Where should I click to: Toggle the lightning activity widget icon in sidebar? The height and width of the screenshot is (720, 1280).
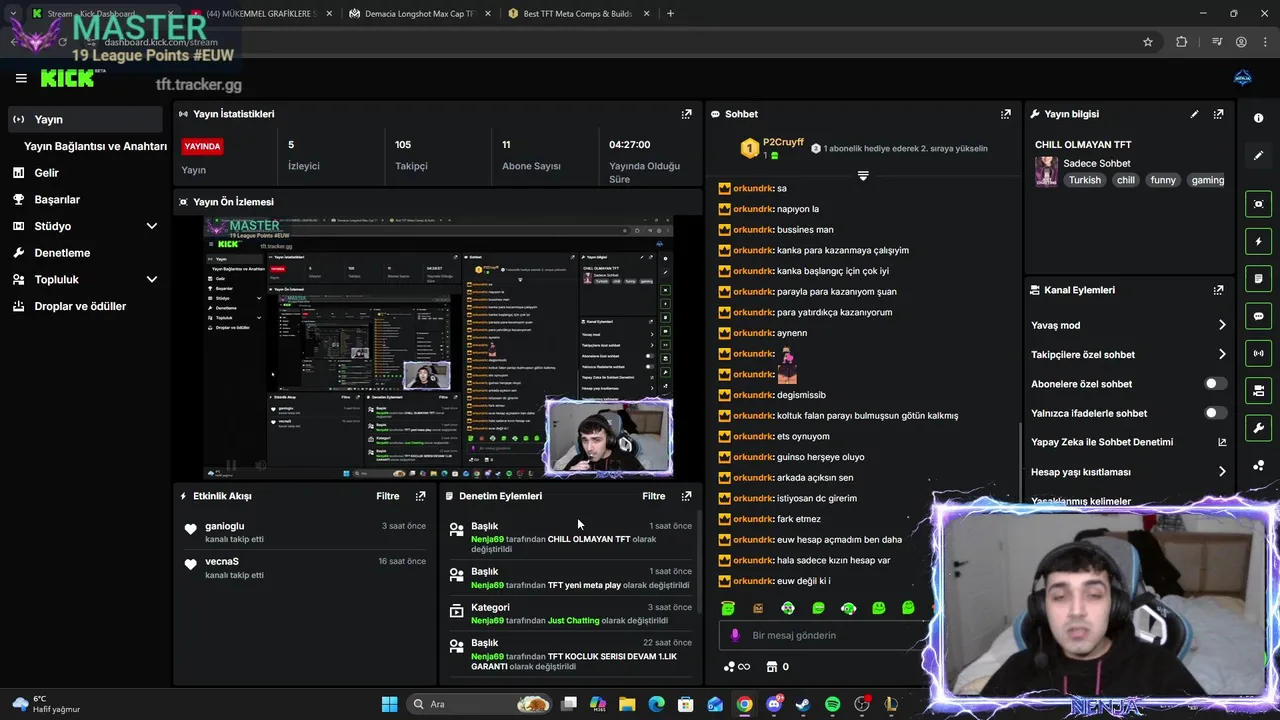[x=1258, y=241]
